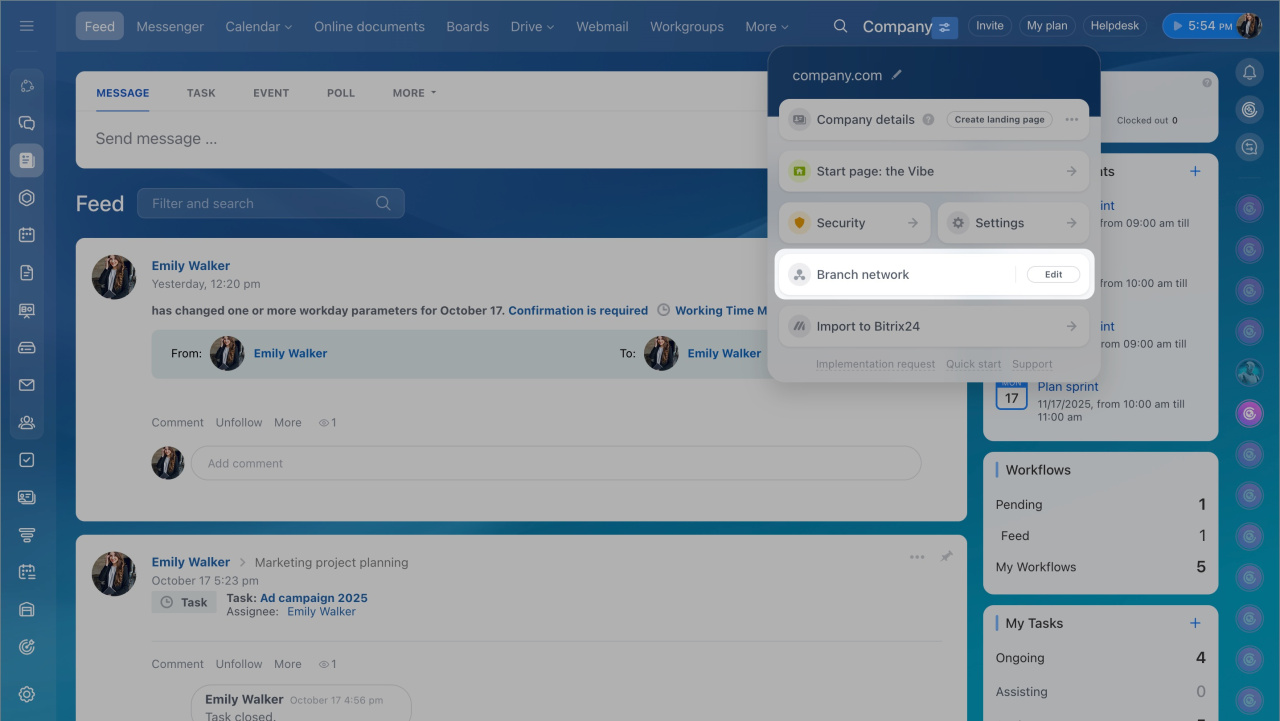Expand the Drive dropdown menu

click(x=532, y=27)
